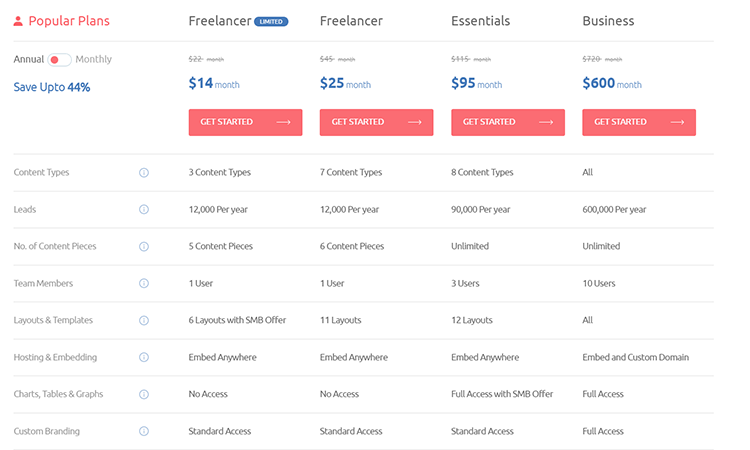Select the Monthly billing label
The width and height of the screenshot is (750, 450).
click(x=93, y=59)
